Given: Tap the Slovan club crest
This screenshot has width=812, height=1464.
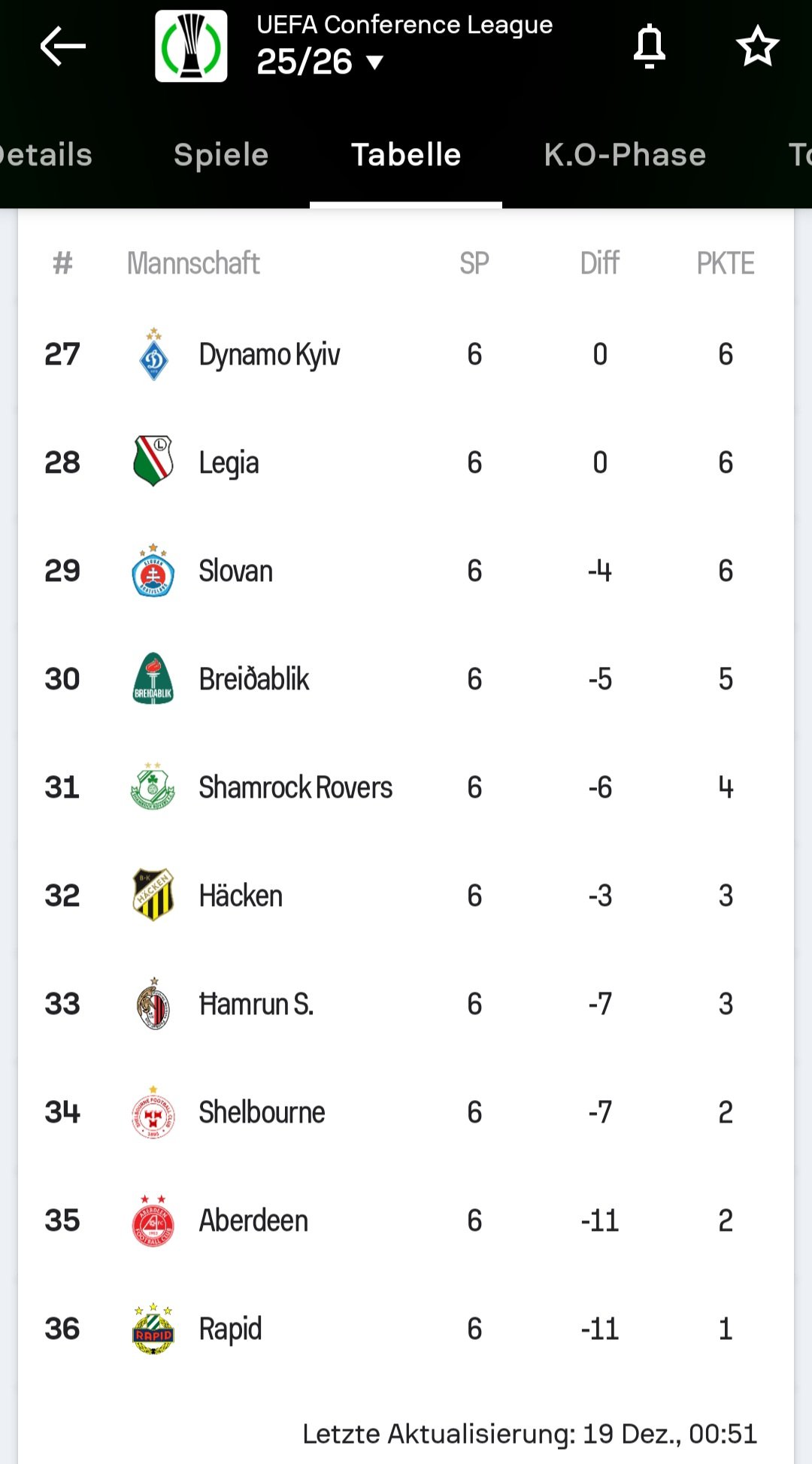Looking at the screenshot, I should click(x=153, y=571).
